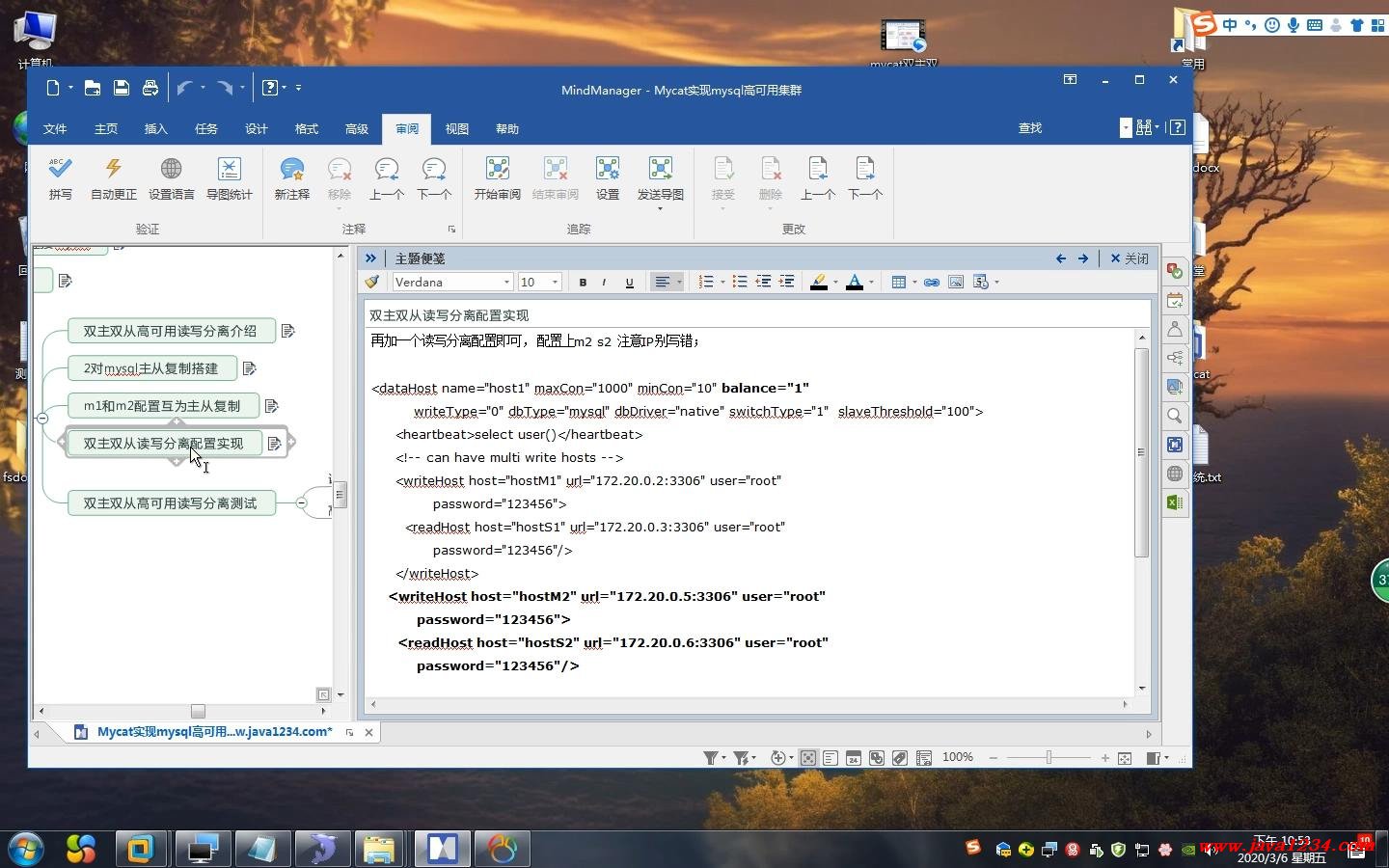Click the format painter brush in notes
This screenshot has width=1389, height=868.
(x=372, y=283)
